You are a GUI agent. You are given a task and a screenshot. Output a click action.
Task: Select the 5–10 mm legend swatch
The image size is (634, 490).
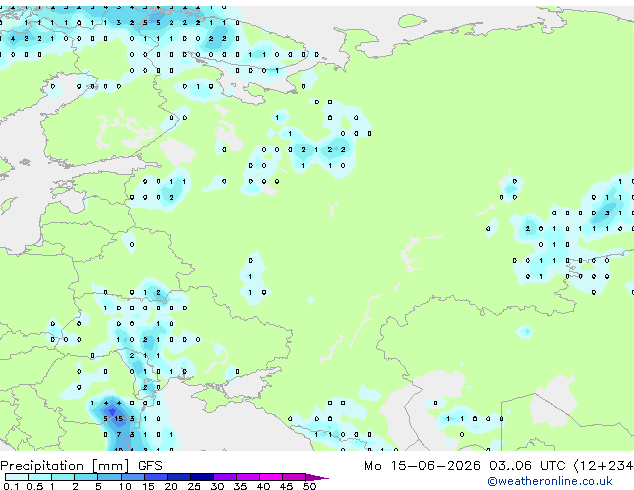[109, 477]
